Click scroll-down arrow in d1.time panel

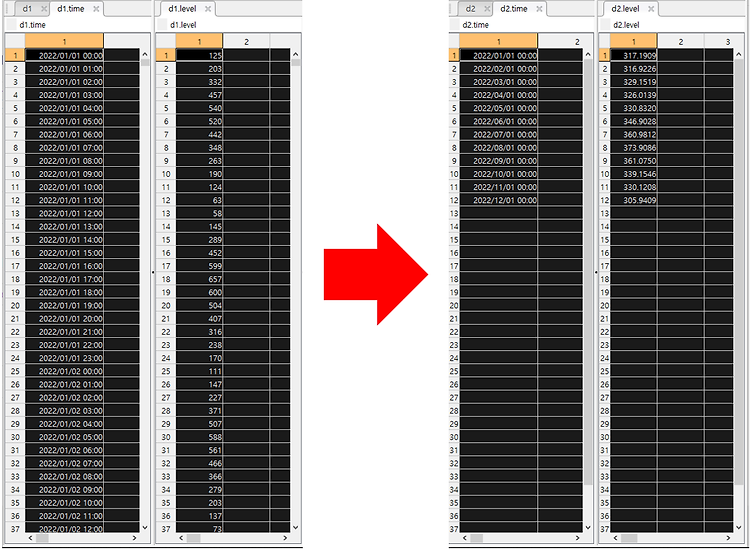tap(145, 527)
